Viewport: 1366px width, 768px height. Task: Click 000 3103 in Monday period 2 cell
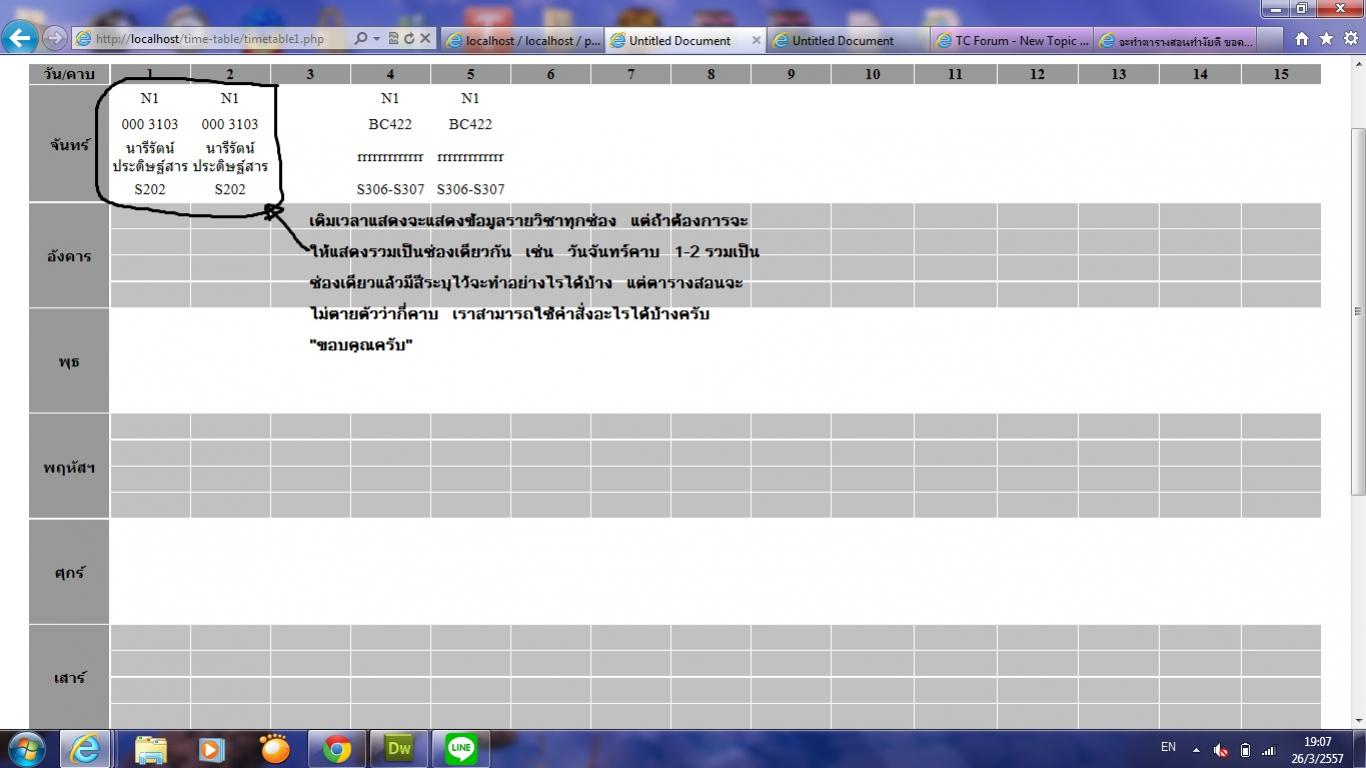[x=230, y=124]
